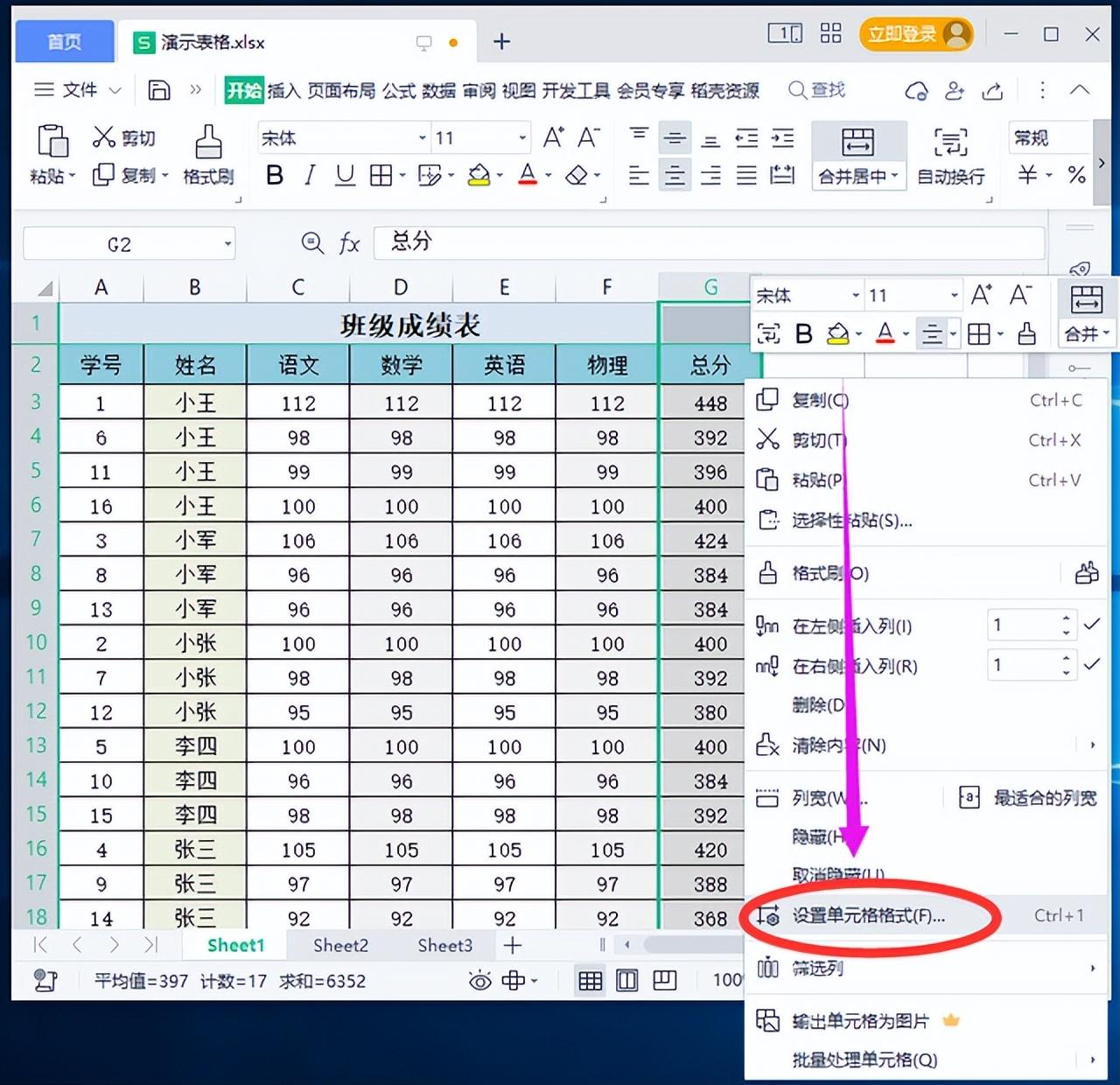Switch to Sheet2 tab
The width and height of the screenshot is (1120, 1085).
(x=340, y=945)
